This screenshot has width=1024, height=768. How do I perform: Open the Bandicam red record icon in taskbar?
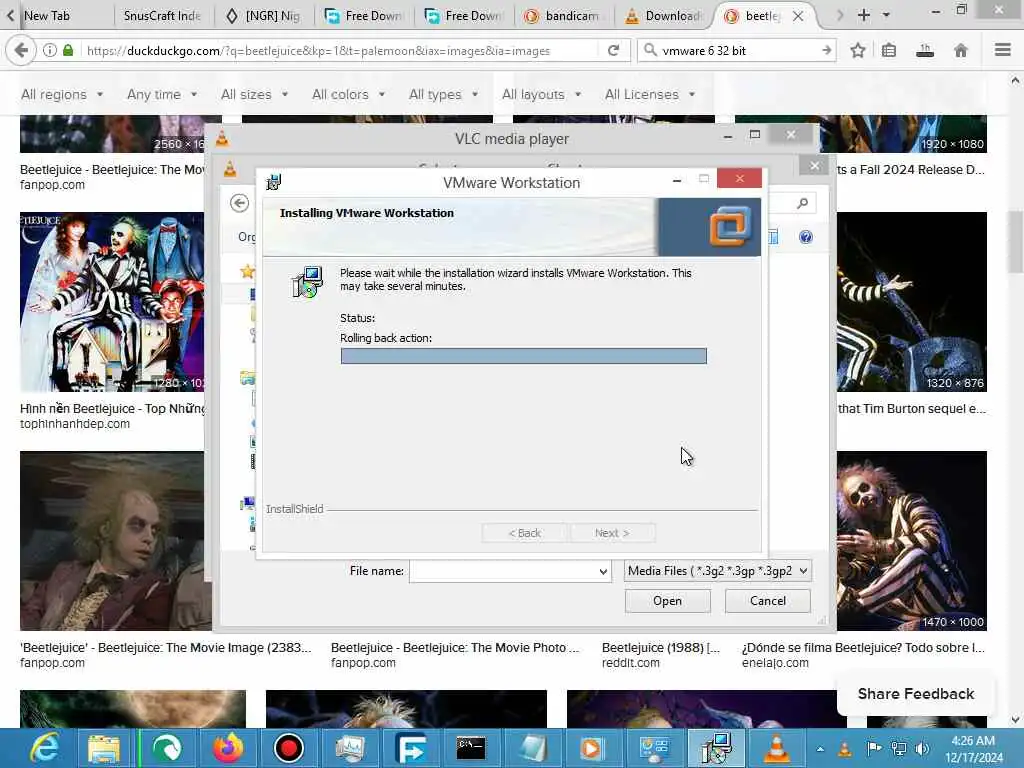(288, 748)
